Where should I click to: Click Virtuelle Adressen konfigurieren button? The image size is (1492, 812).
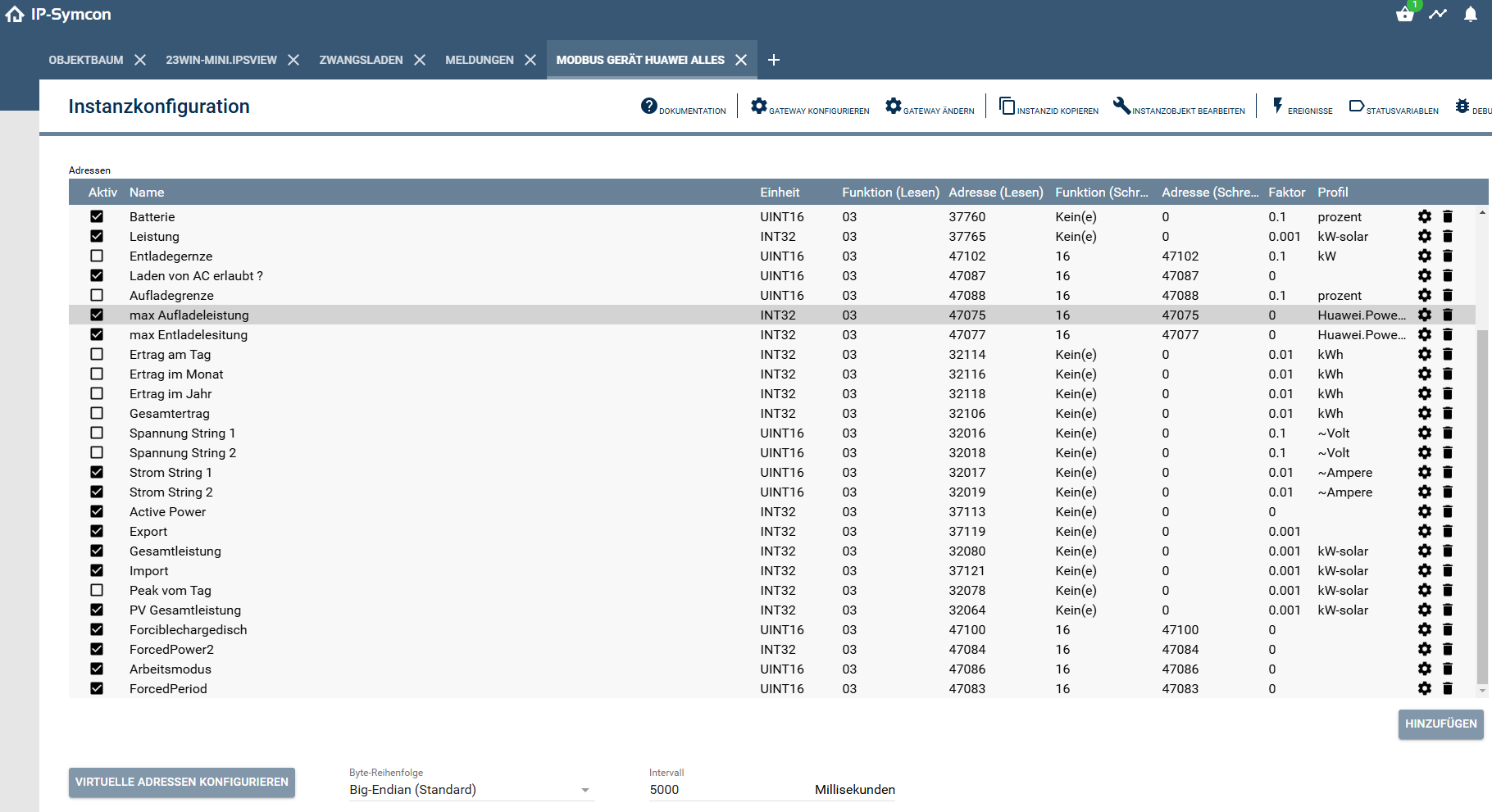pos(182,782)
